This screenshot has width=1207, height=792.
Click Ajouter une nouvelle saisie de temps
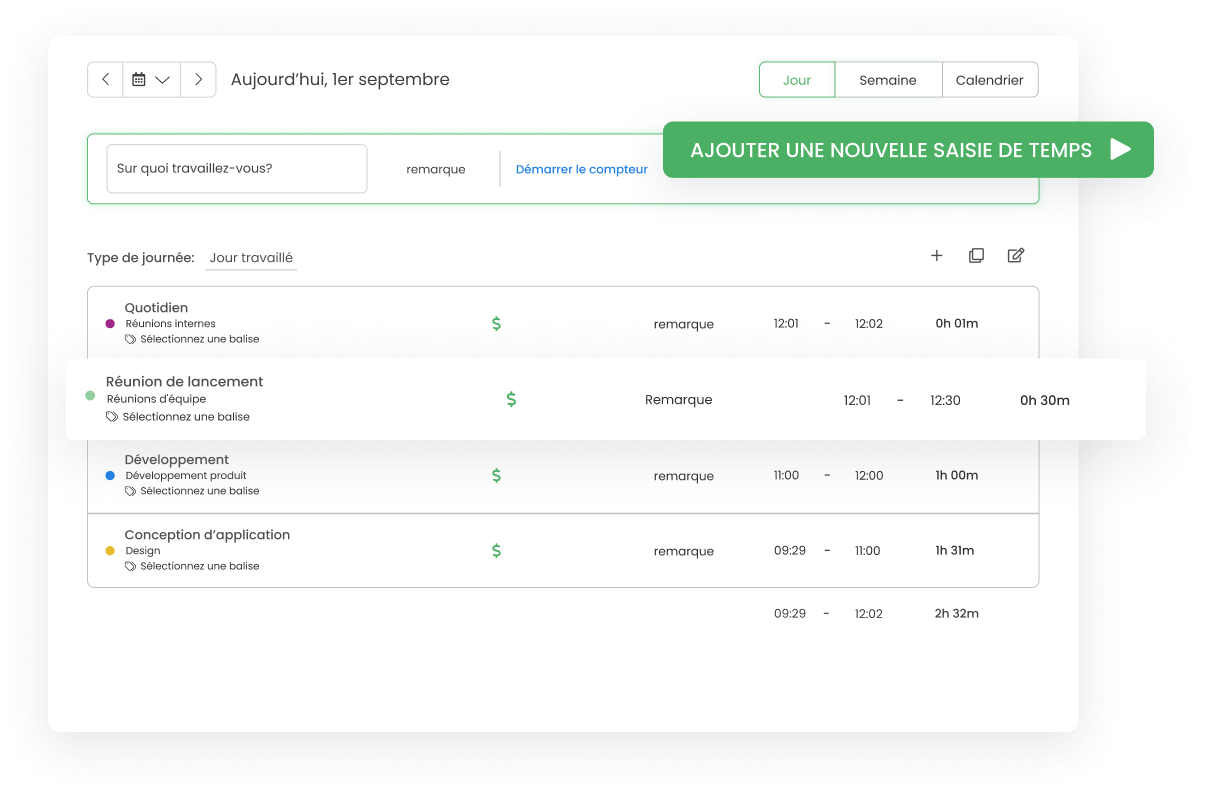point(908,150)
